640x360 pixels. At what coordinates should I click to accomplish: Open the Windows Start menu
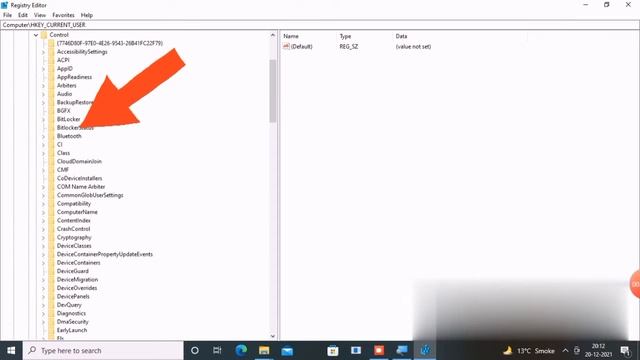pos(11,351)
